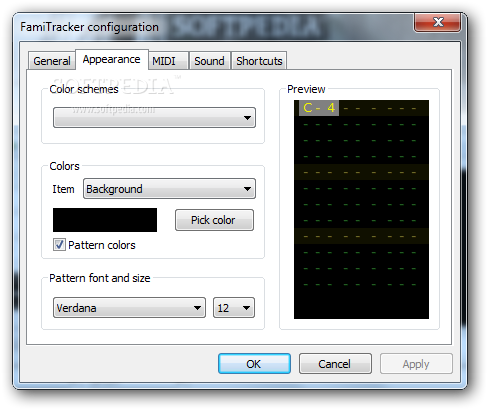Screen dimensions: 488x410
Task: Click the pattern preview area
Action: pos(361,209)
